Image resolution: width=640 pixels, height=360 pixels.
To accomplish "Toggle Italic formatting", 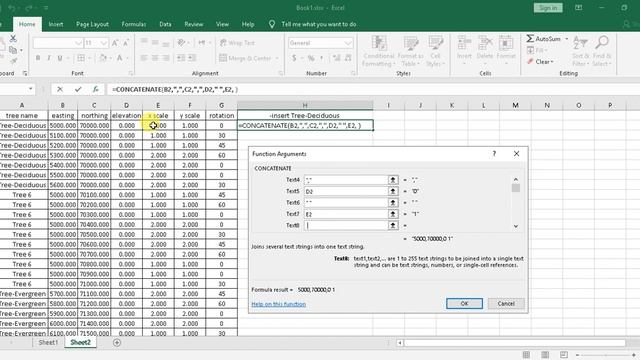I will [x=49, y=58].
